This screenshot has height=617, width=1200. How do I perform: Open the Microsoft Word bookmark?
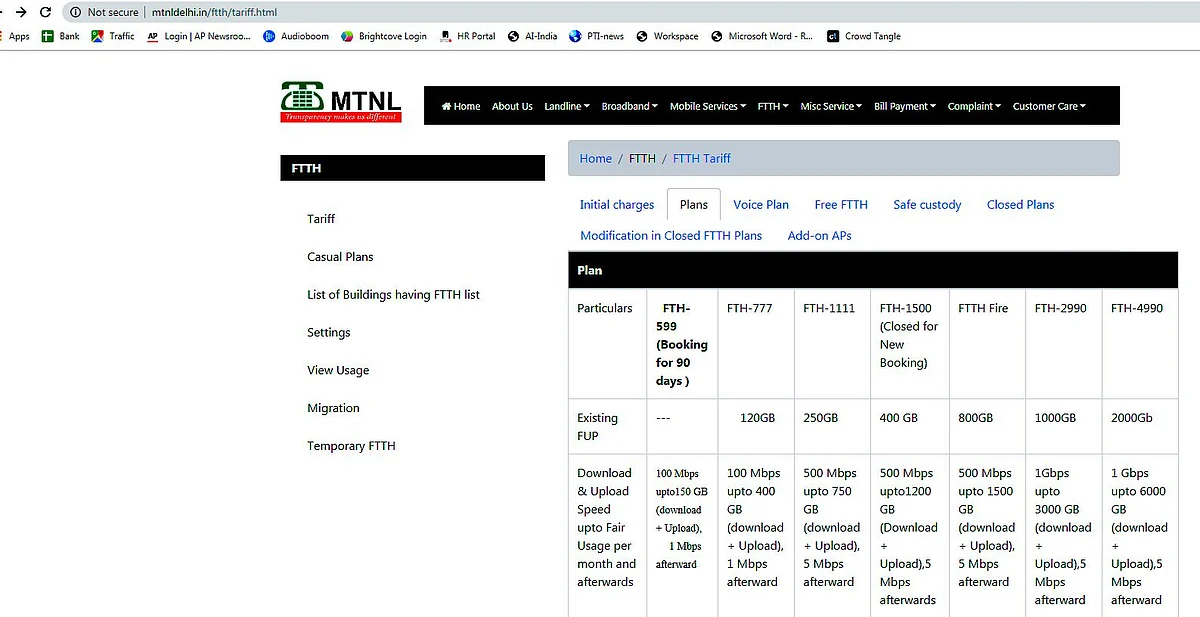coord(762,36)
